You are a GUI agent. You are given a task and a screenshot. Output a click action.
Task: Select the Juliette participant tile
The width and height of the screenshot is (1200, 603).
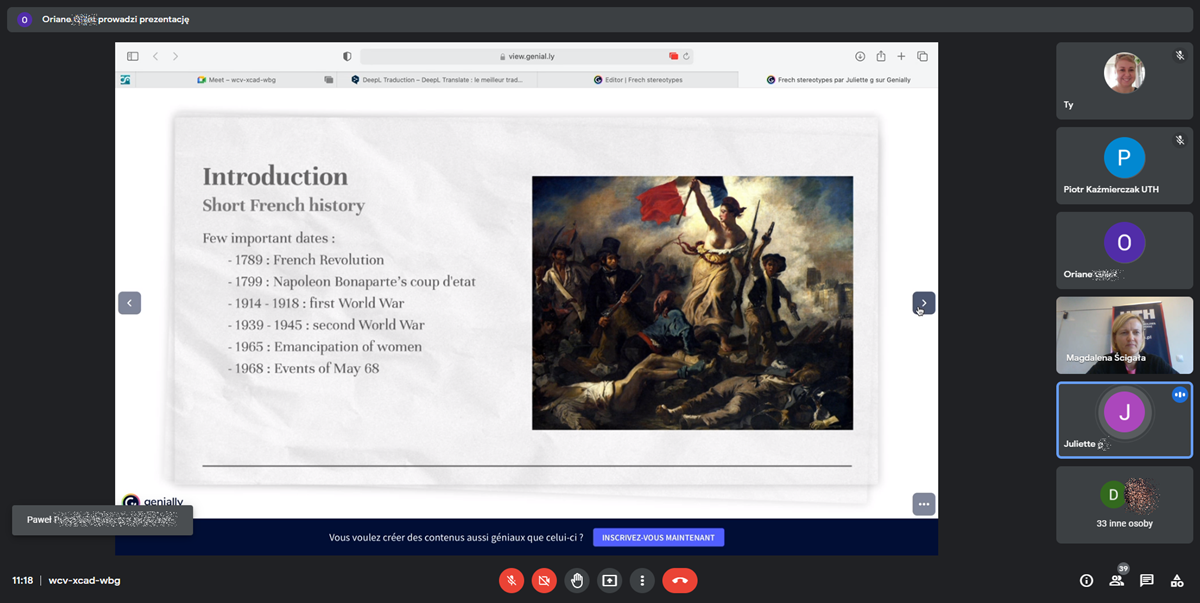[x=1124, y=420]
